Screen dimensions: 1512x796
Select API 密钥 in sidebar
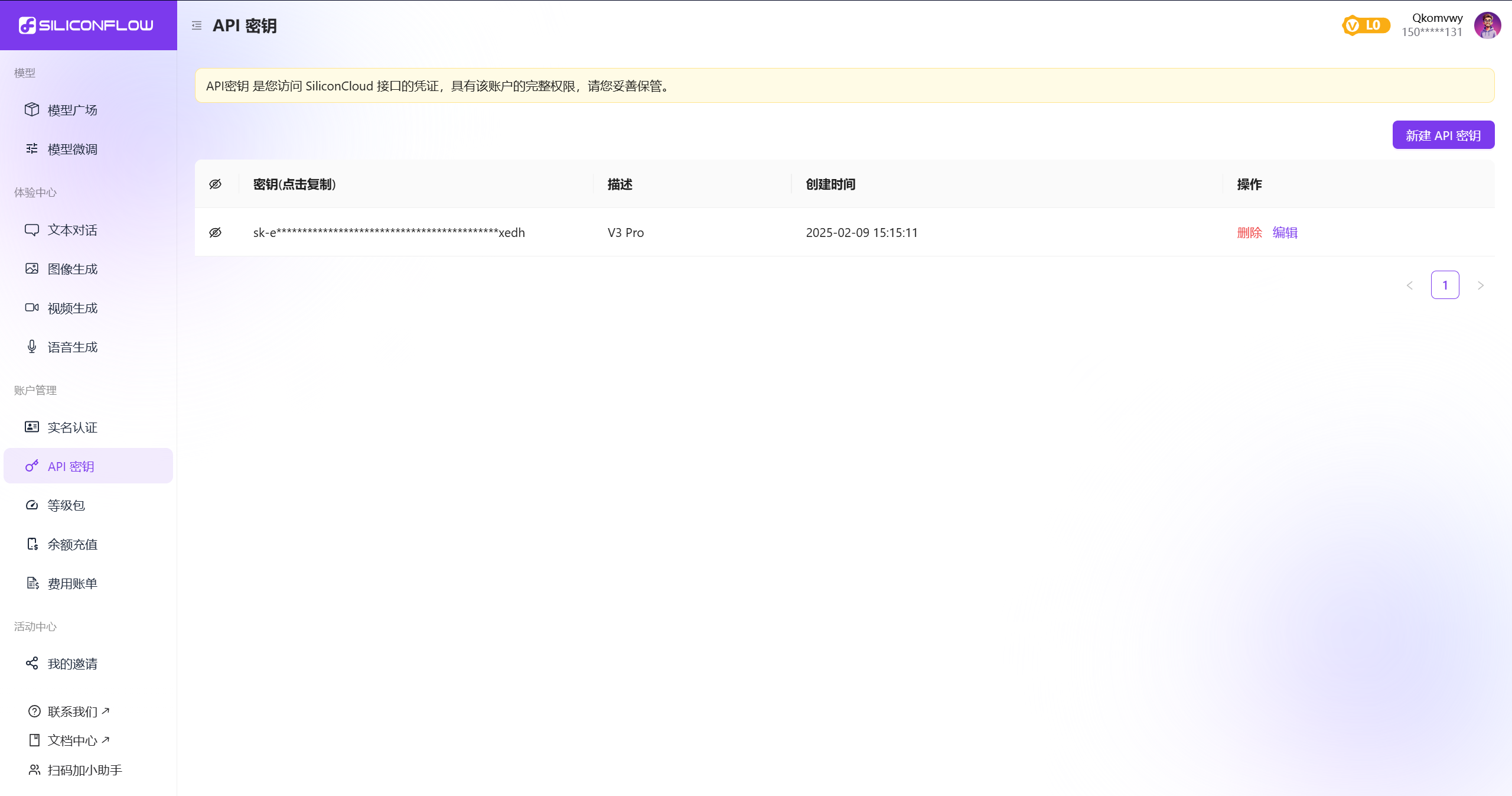click(x=88, y=466)
